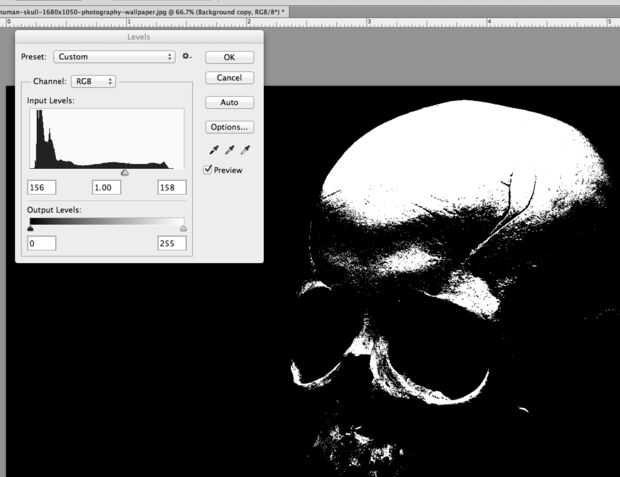Click the output levels field showing 255
620x477 pixels.
coord(172,243)
